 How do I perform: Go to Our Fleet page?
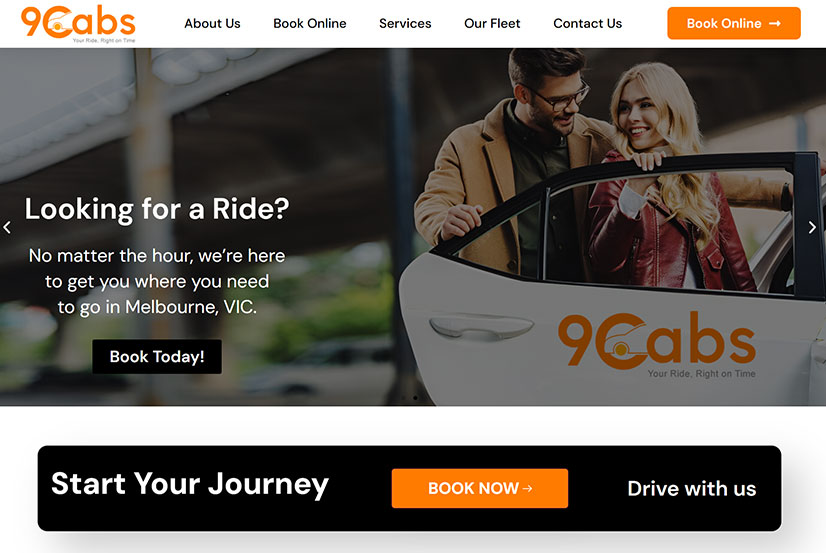[492, 24]
